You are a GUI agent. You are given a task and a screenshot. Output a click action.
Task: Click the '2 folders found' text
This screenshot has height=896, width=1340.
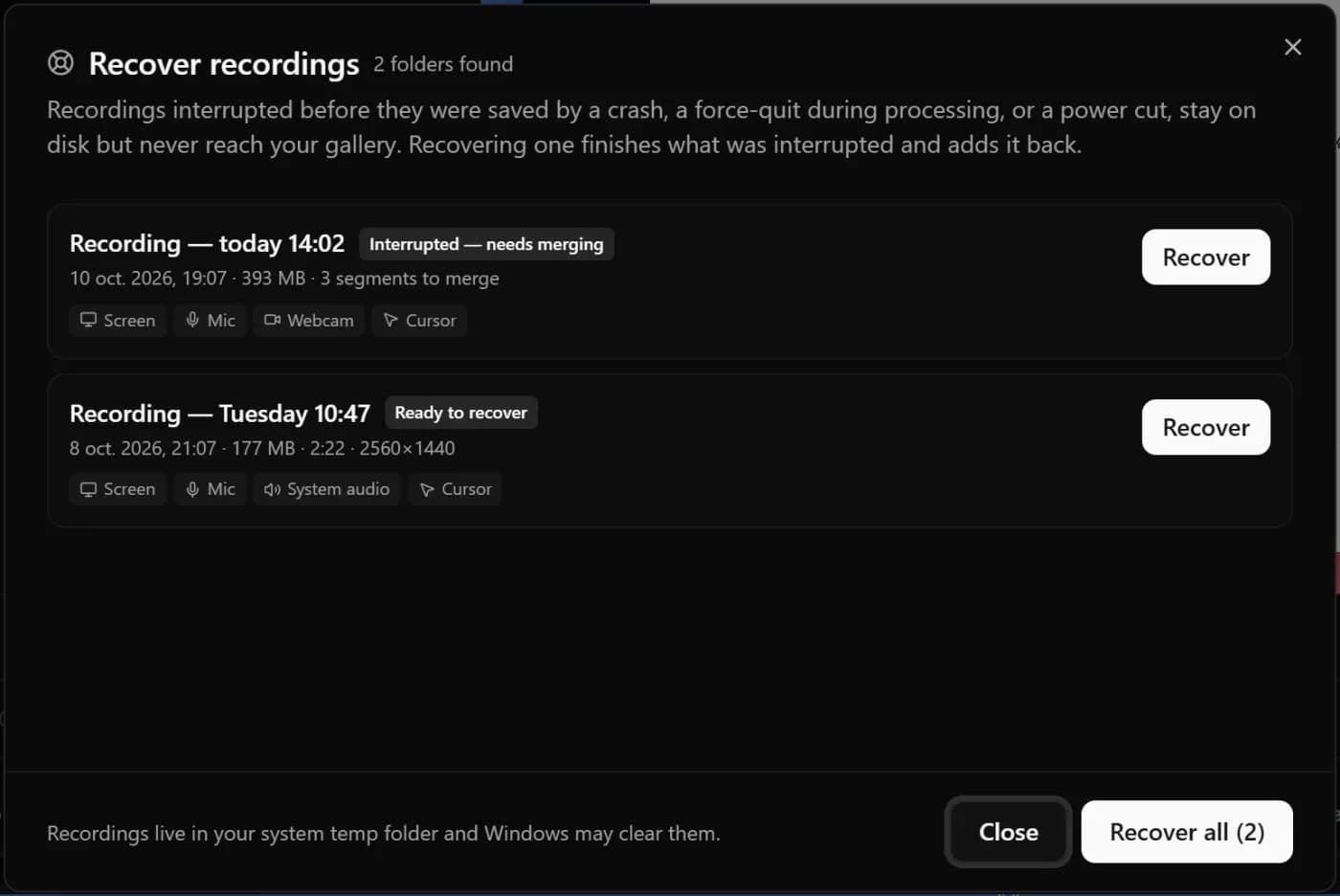(x=443, y=64)
